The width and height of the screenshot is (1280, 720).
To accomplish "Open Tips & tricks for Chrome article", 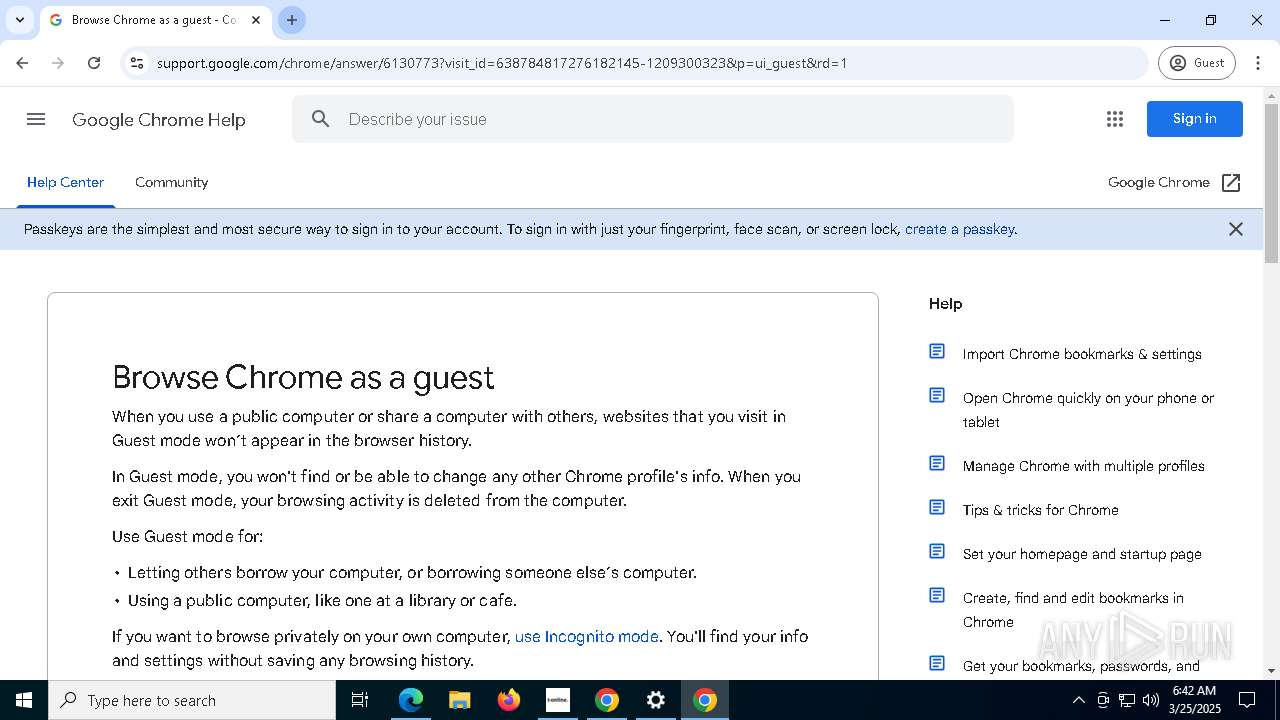I will [x=1040, y=510].
